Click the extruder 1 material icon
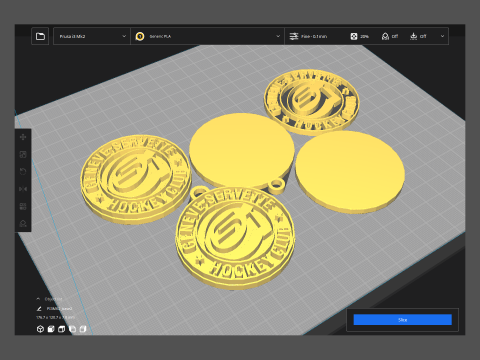This screenshot has width=480, height=360. pyautogui.click(x=140, y=36)
